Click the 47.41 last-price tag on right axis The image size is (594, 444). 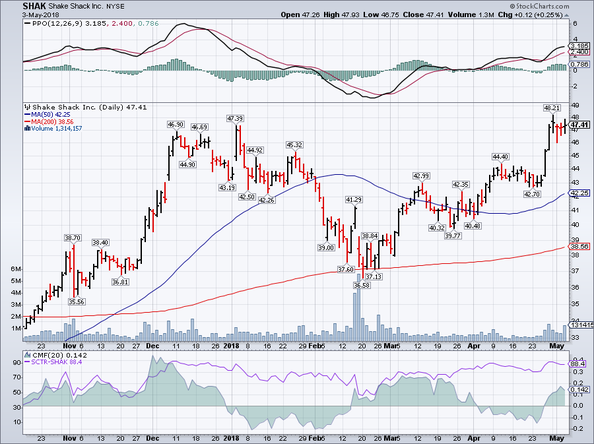[580, 125]
